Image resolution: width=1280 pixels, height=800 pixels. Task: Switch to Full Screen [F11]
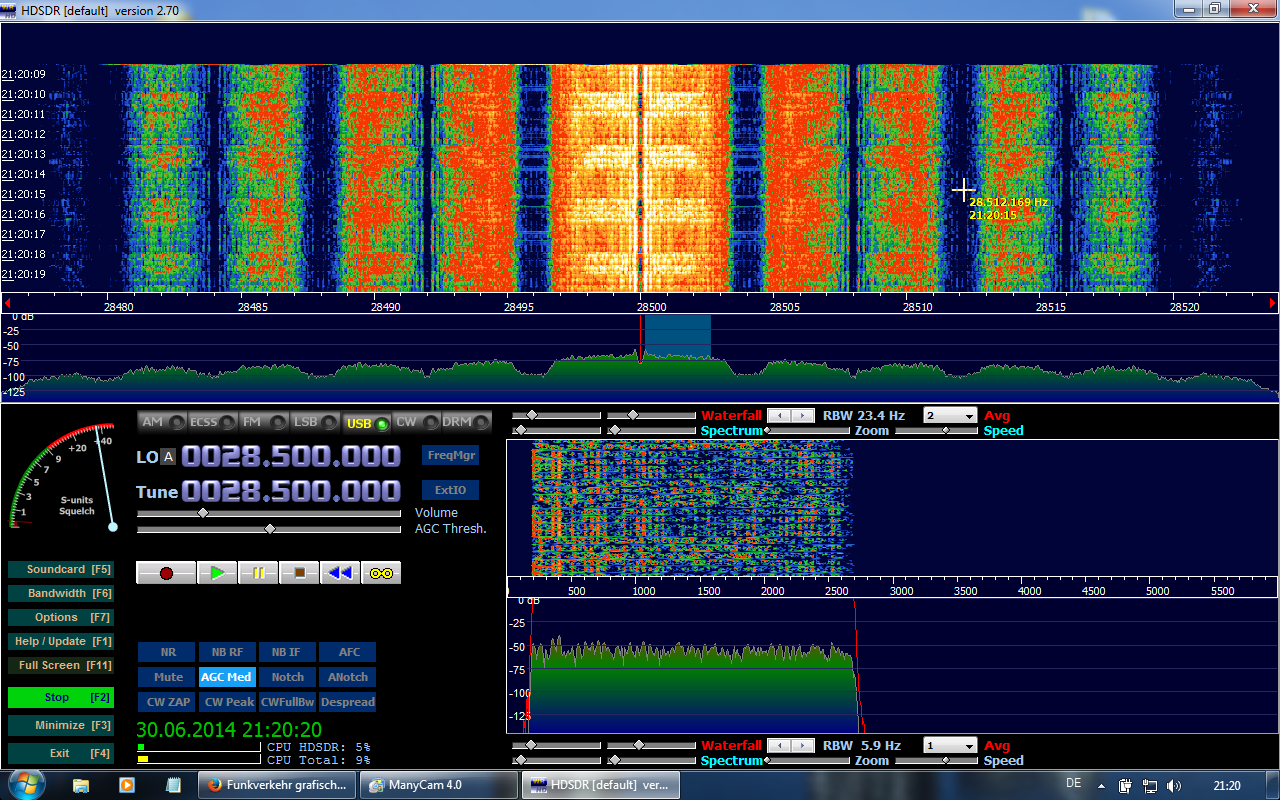click(x=60, y=665)
